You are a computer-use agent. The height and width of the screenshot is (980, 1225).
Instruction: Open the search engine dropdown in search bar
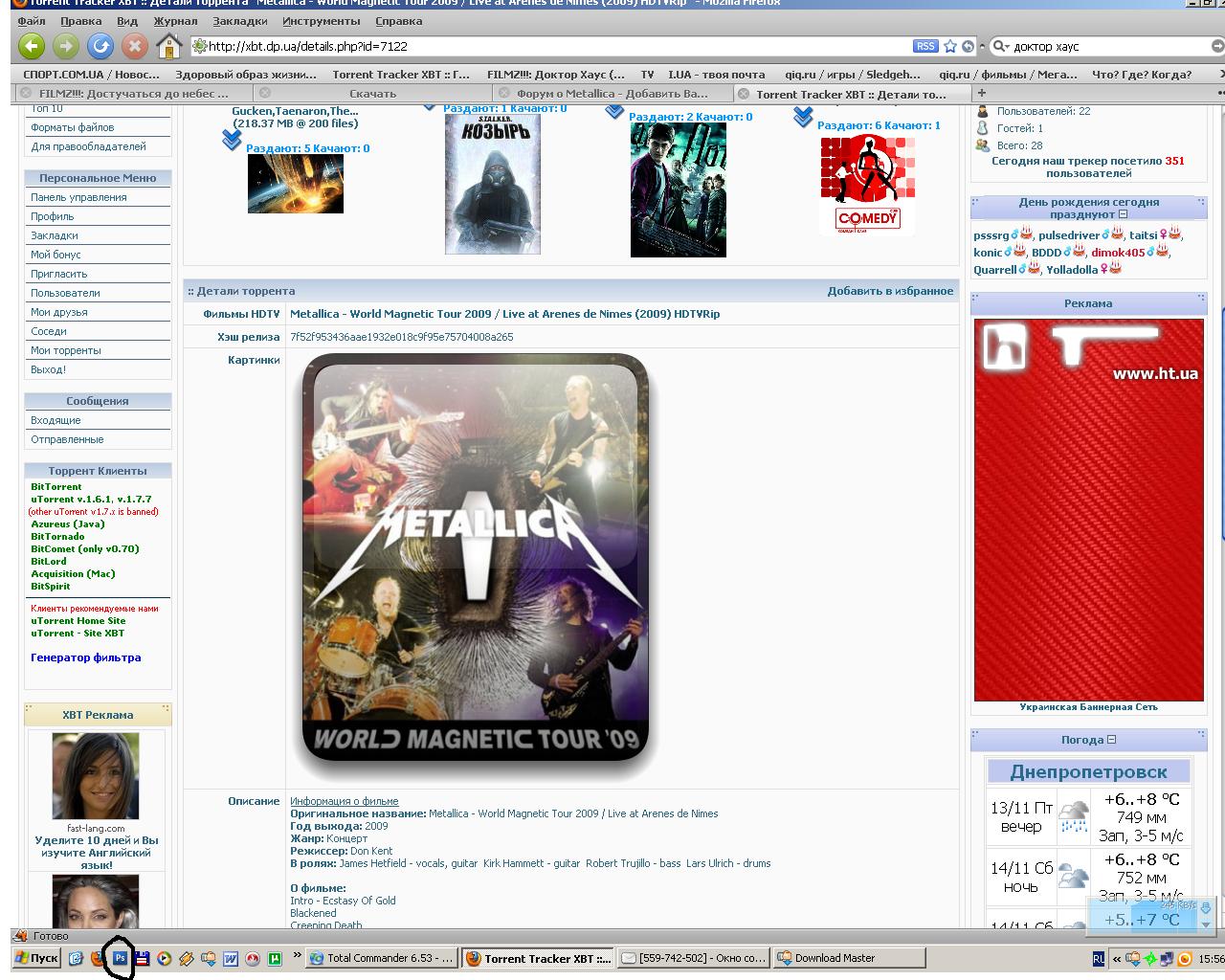[x=1001, y=46]
